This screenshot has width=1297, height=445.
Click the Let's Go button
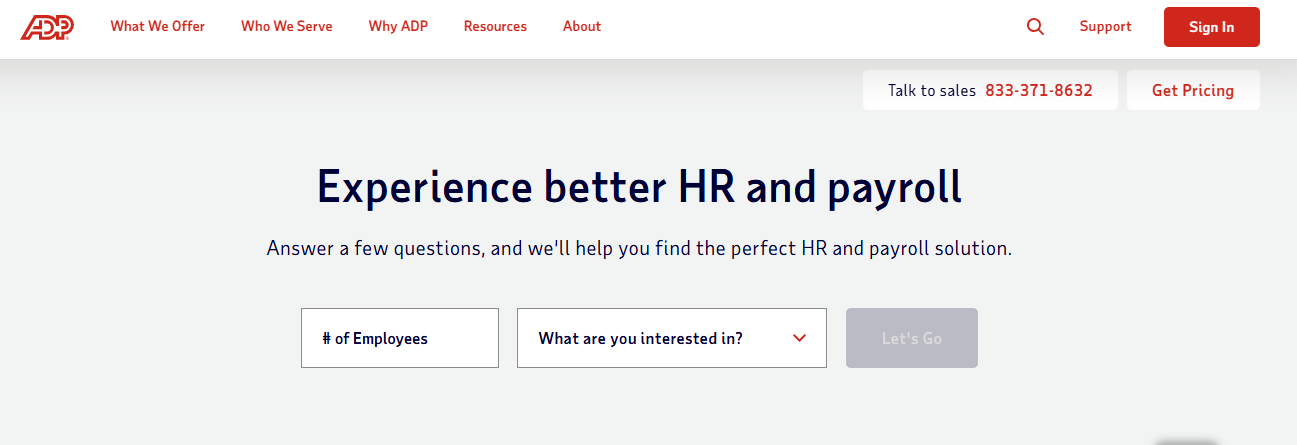coord(912,338)
